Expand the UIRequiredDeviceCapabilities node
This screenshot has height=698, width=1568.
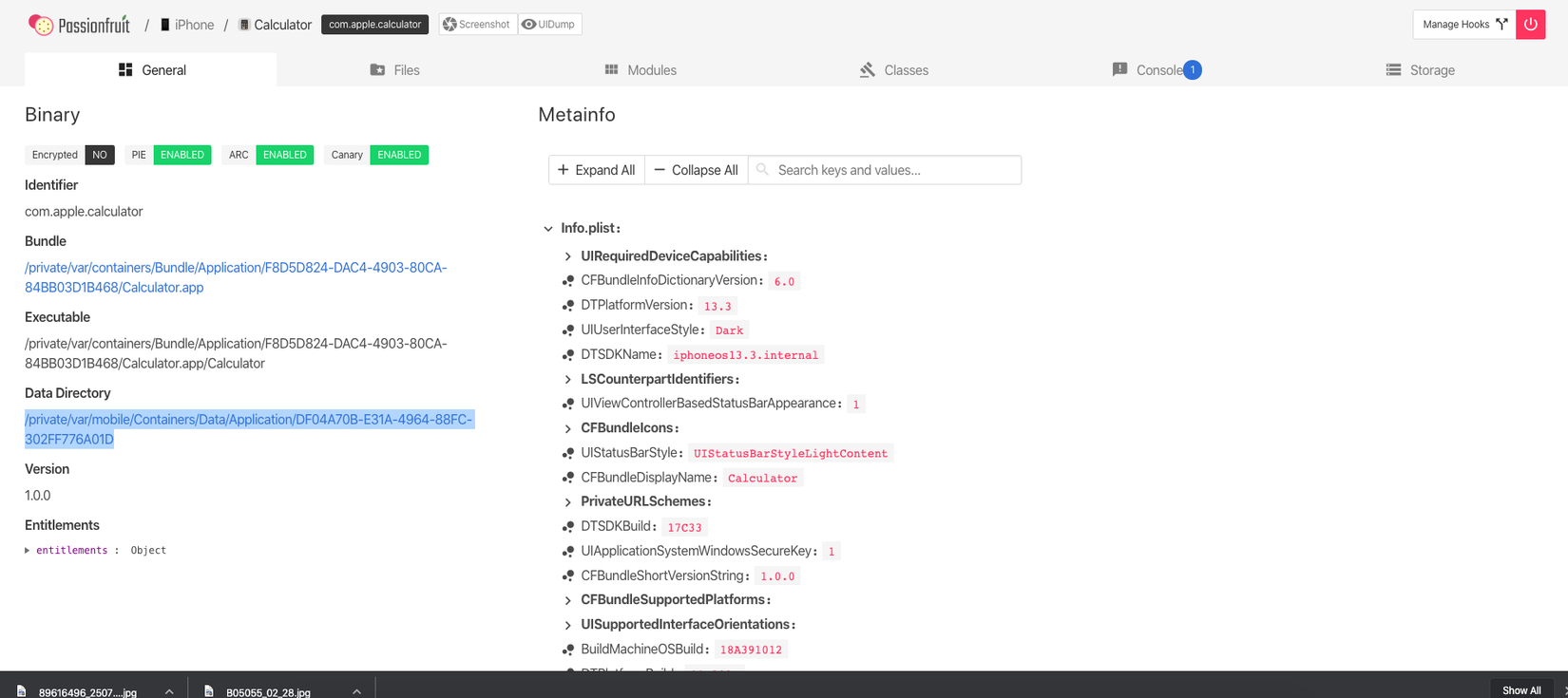[568, 256]
